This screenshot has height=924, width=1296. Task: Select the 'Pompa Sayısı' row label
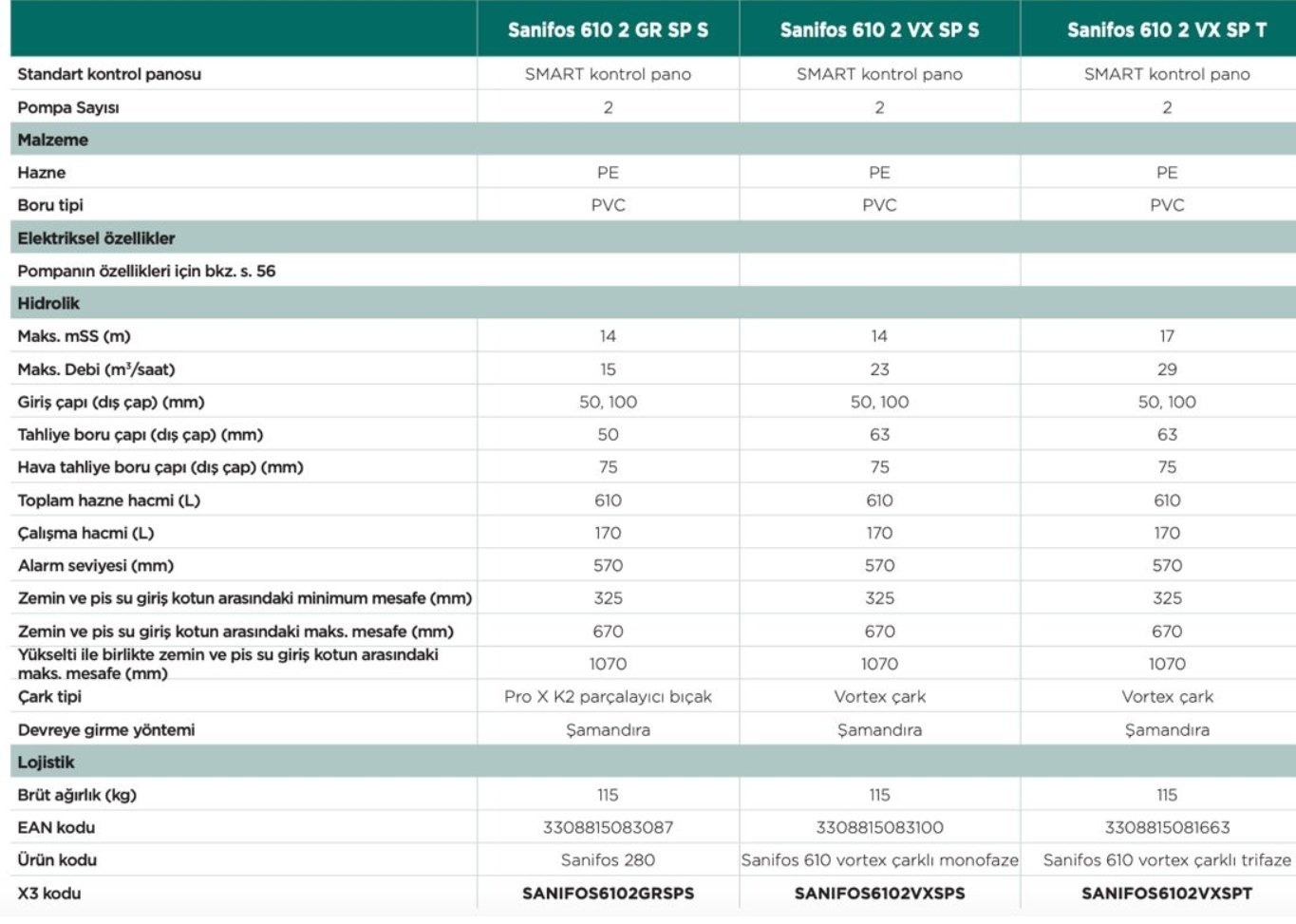(68, 107)
